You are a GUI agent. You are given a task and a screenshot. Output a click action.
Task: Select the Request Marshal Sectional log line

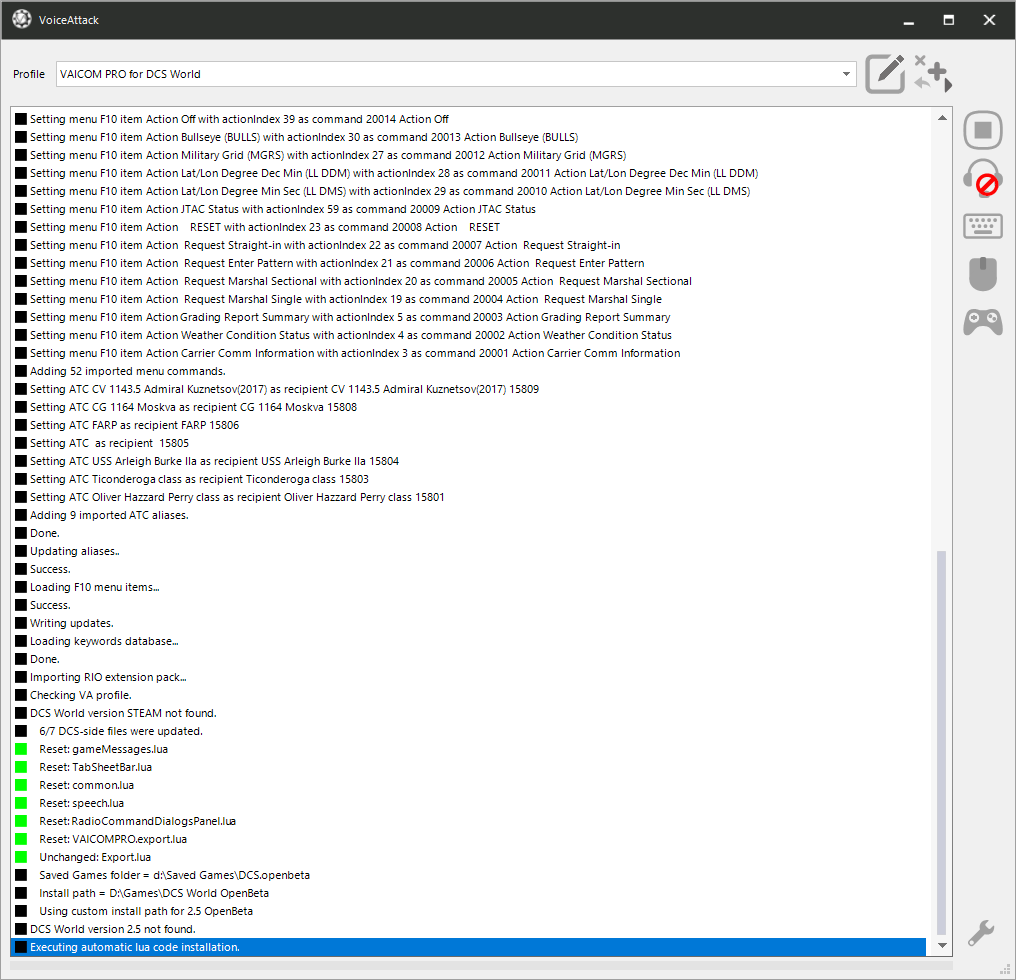pyautogui.click(x=468, y=281)
